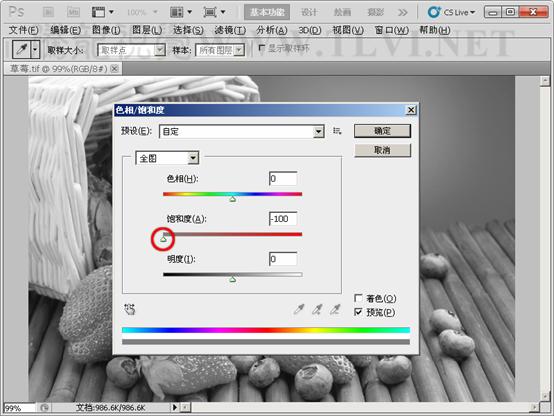Open the 图像(I) menu
This screenshot has height=416, width=554.
106,30
